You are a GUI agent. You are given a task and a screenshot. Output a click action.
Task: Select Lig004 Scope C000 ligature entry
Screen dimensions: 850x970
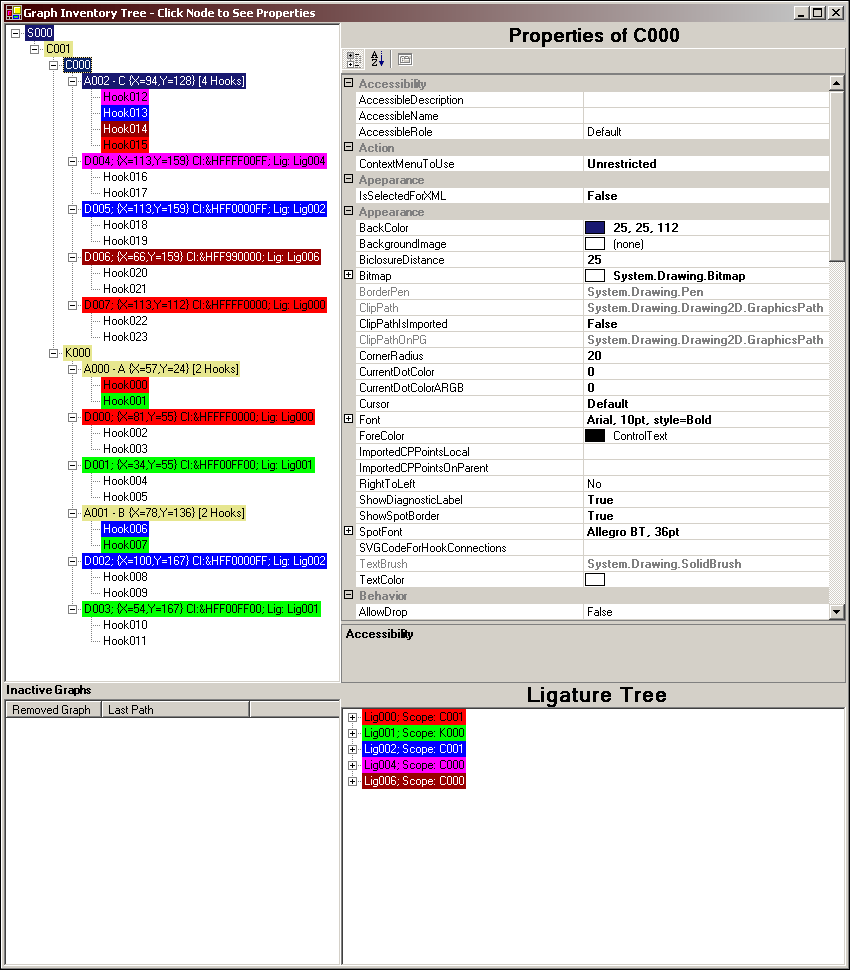click(413, 765)
